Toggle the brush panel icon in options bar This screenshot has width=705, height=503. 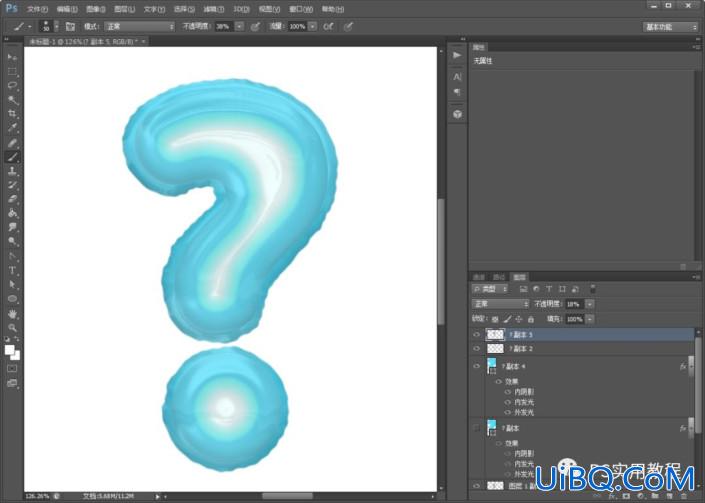click(70, 27)
